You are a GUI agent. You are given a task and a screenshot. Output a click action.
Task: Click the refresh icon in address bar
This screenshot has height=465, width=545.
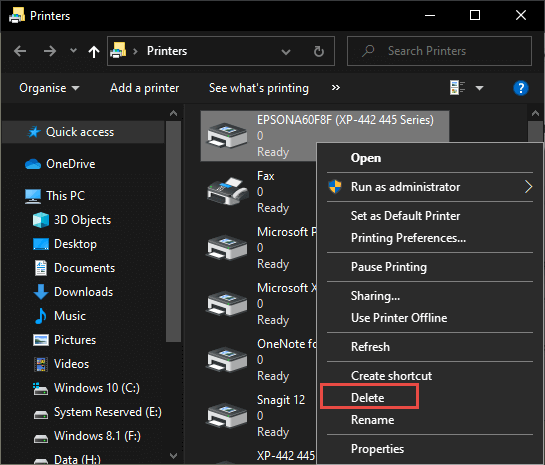pyautogui.click(x=318, y=51)
